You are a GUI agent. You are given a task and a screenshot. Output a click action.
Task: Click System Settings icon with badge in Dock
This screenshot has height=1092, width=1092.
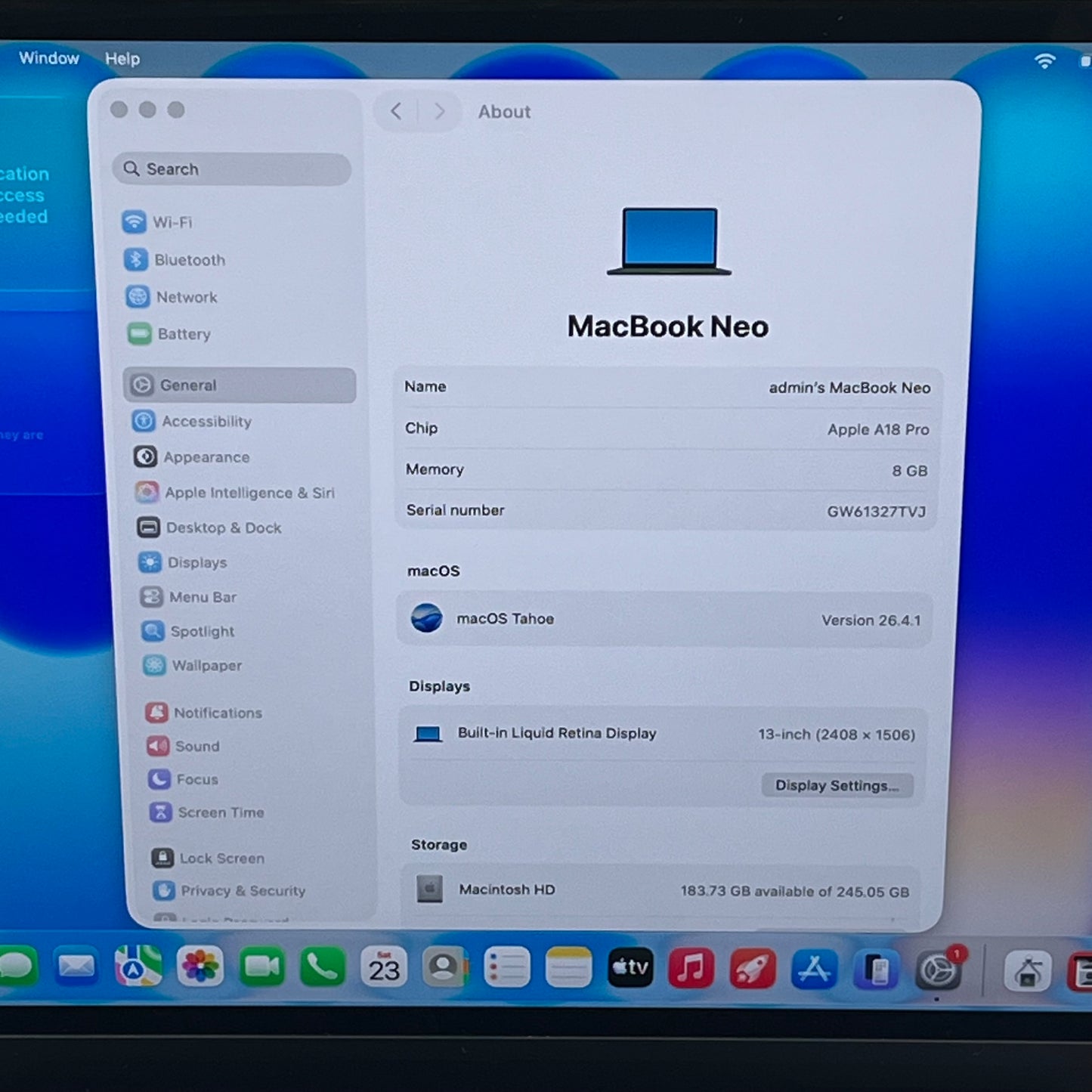point(938,970)
